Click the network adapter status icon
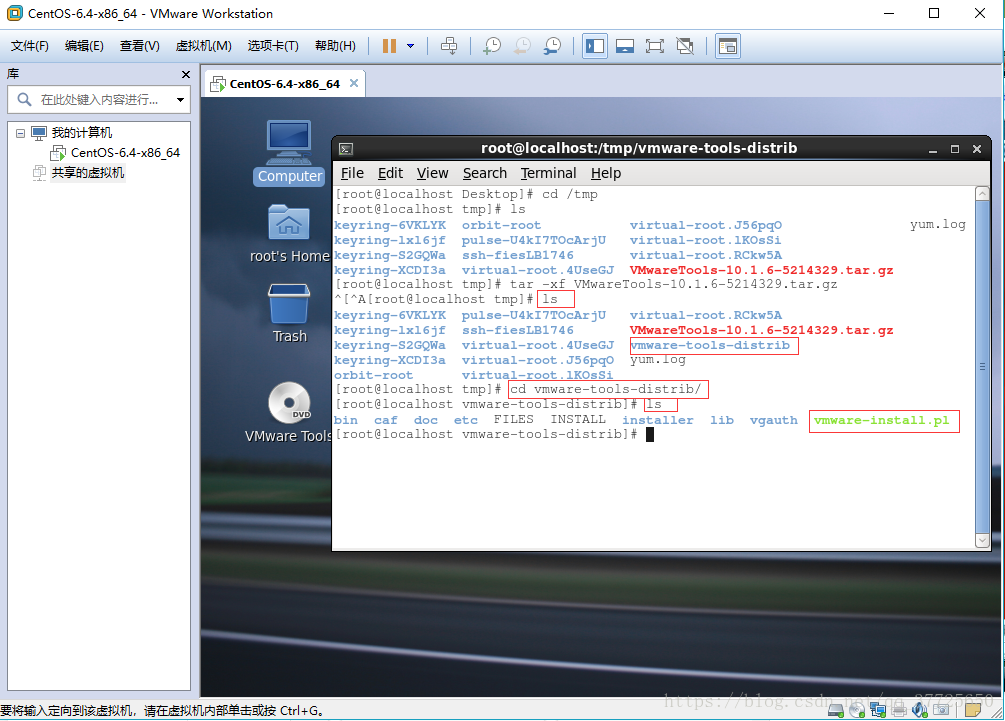This screenshot has width=1005, height=721. pyautogui.click(x=877, y=710)
